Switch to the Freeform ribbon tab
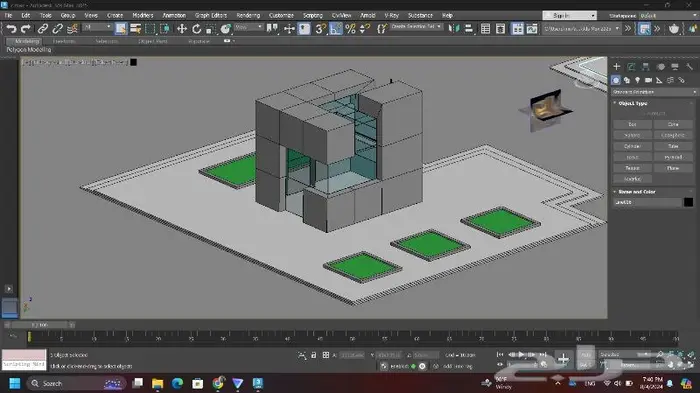700x393 pixels. point(64,41)
